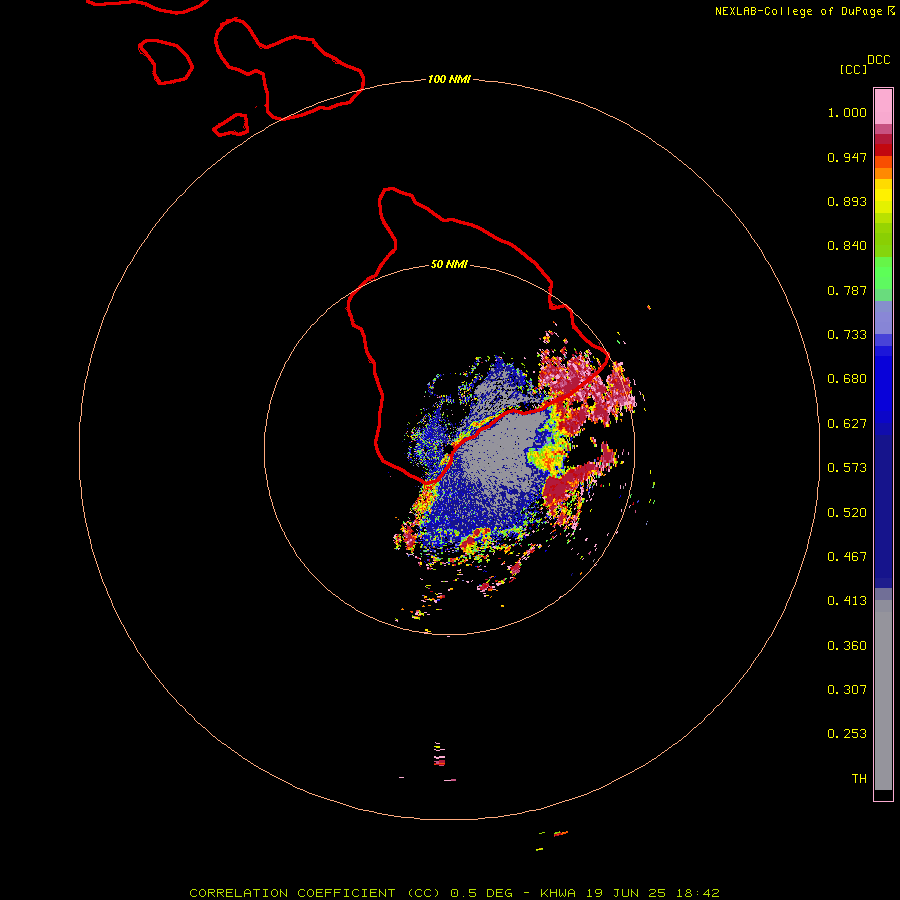
Task: Click the yellow band of the color bar
Action: (x=883, y=196)
